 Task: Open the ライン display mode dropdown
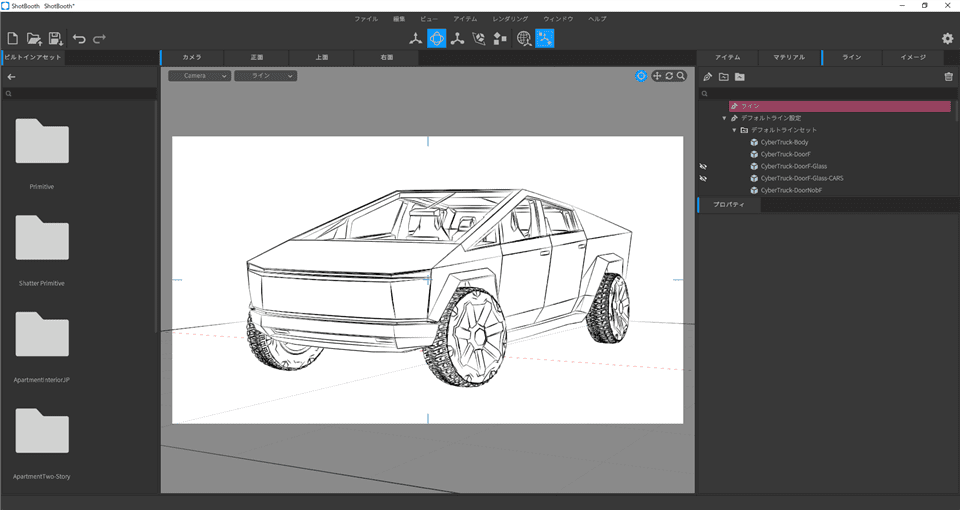tap(266, 76)
